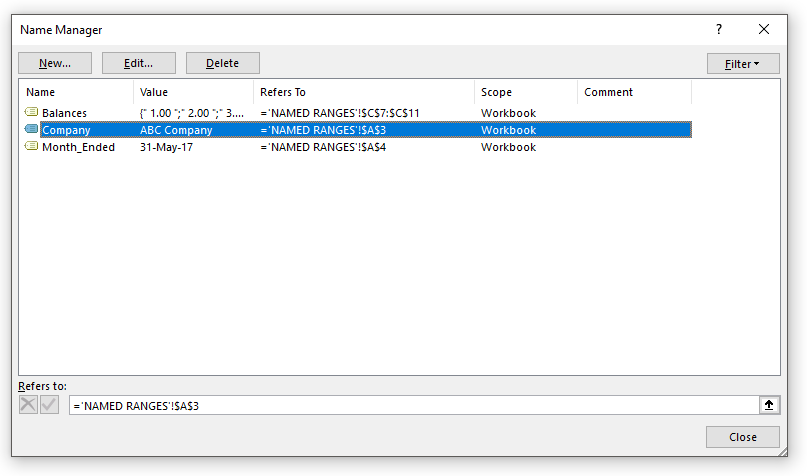This screenshot has width=807, height=476.
Task: Click the name tag icon beside Company
Action: (31, 129)
